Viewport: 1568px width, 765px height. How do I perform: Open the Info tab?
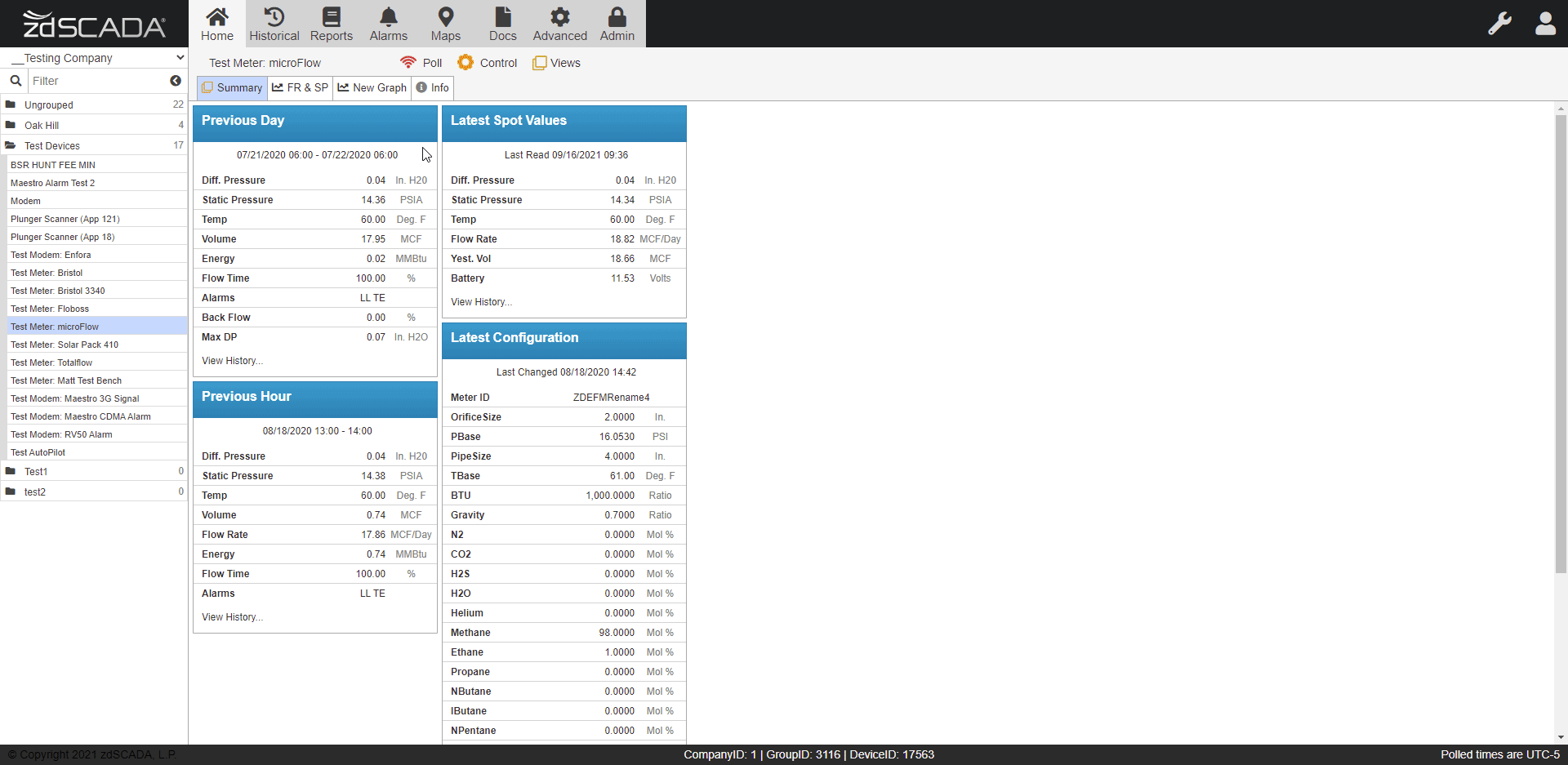click(x=432, y=87)
